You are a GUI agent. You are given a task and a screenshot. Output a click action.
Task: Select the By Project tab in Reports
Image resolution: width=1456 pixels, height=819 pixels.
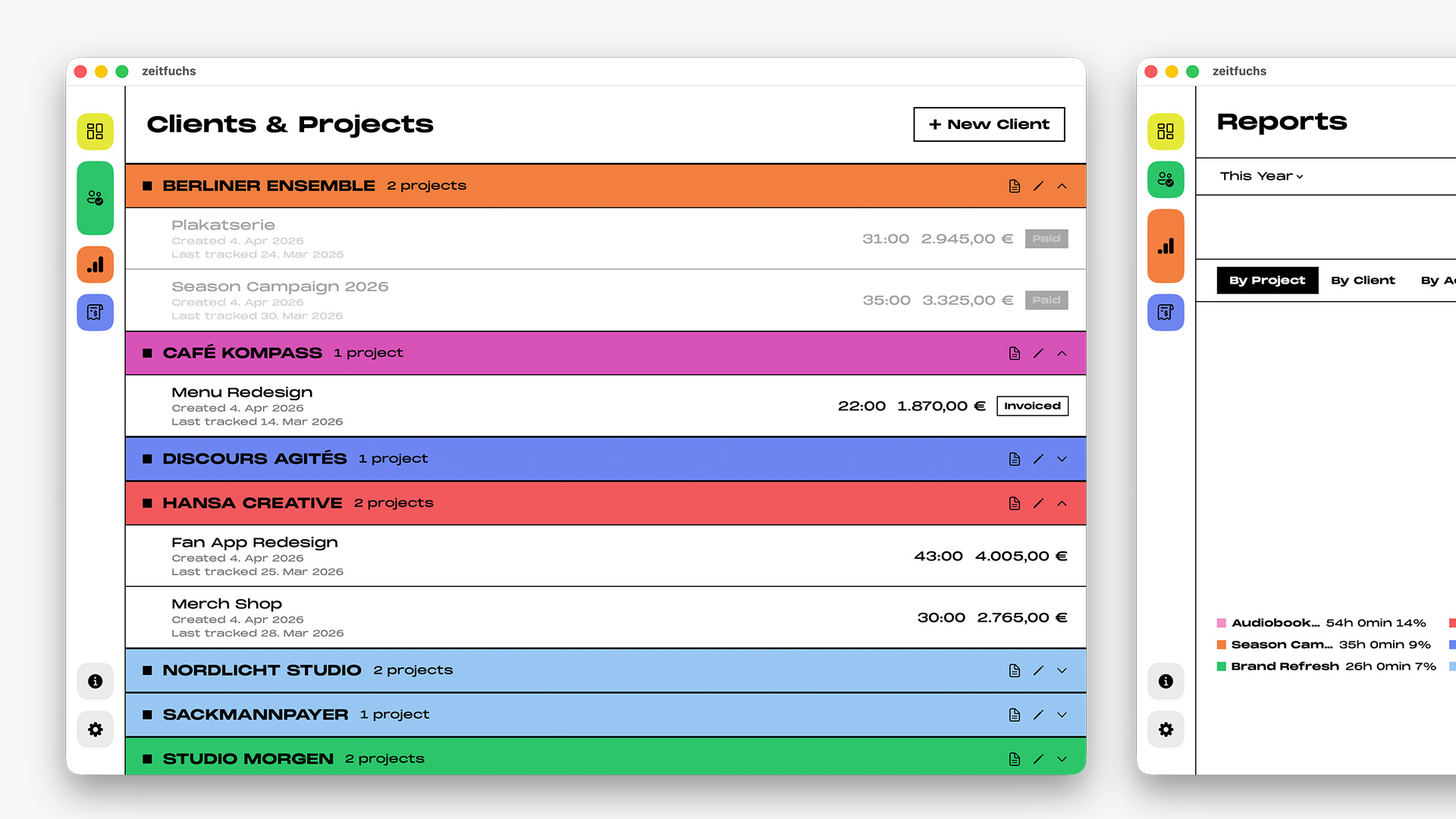point(1266,280)
